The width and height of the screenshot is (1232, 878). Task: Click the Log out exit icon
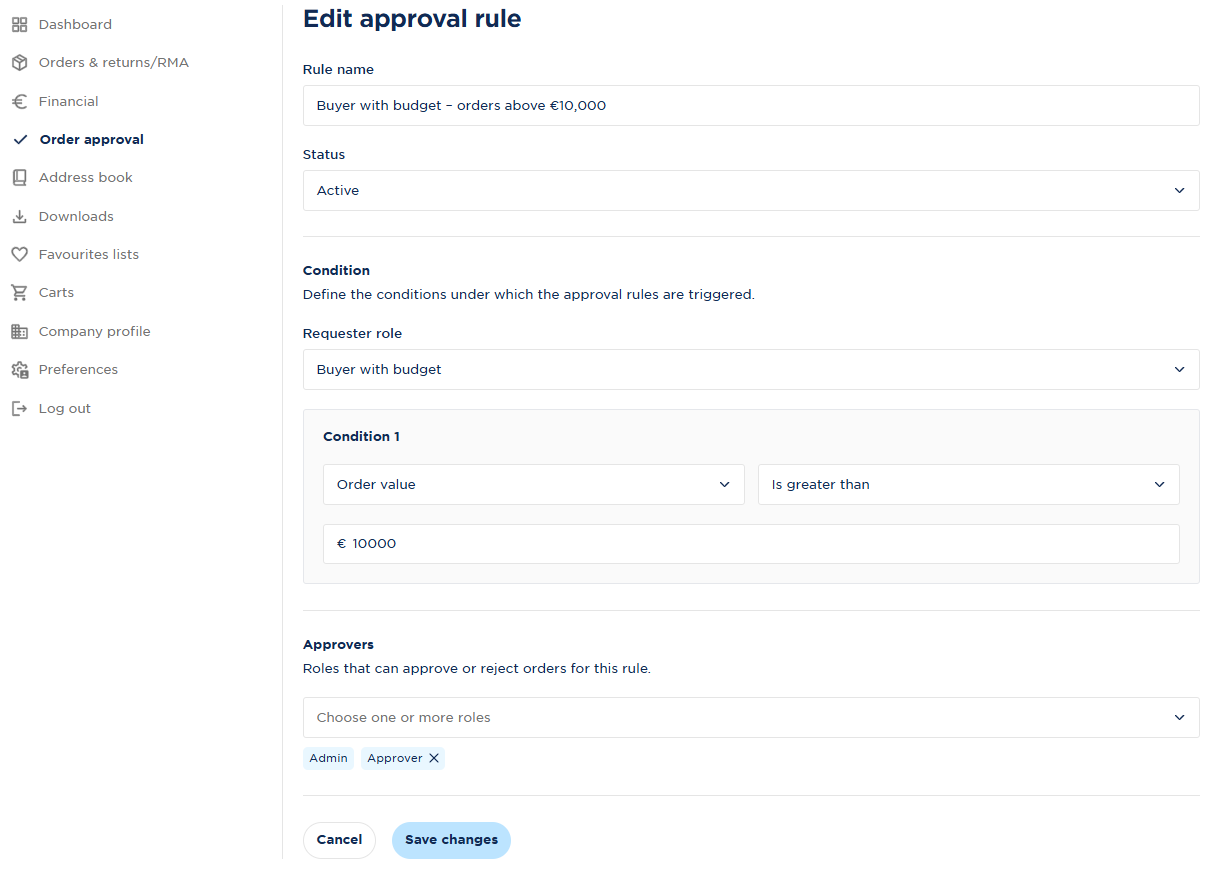click(19, 409)
